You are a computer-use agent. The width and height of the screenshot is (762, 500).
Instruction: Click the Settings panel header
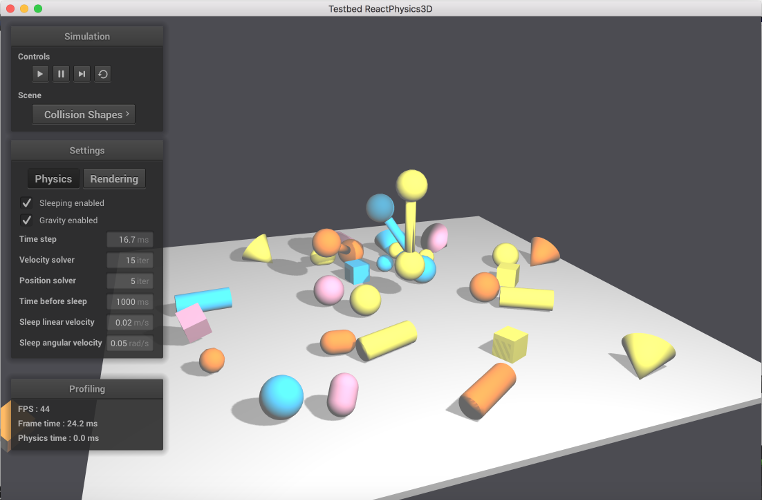(x=87, y=151)
